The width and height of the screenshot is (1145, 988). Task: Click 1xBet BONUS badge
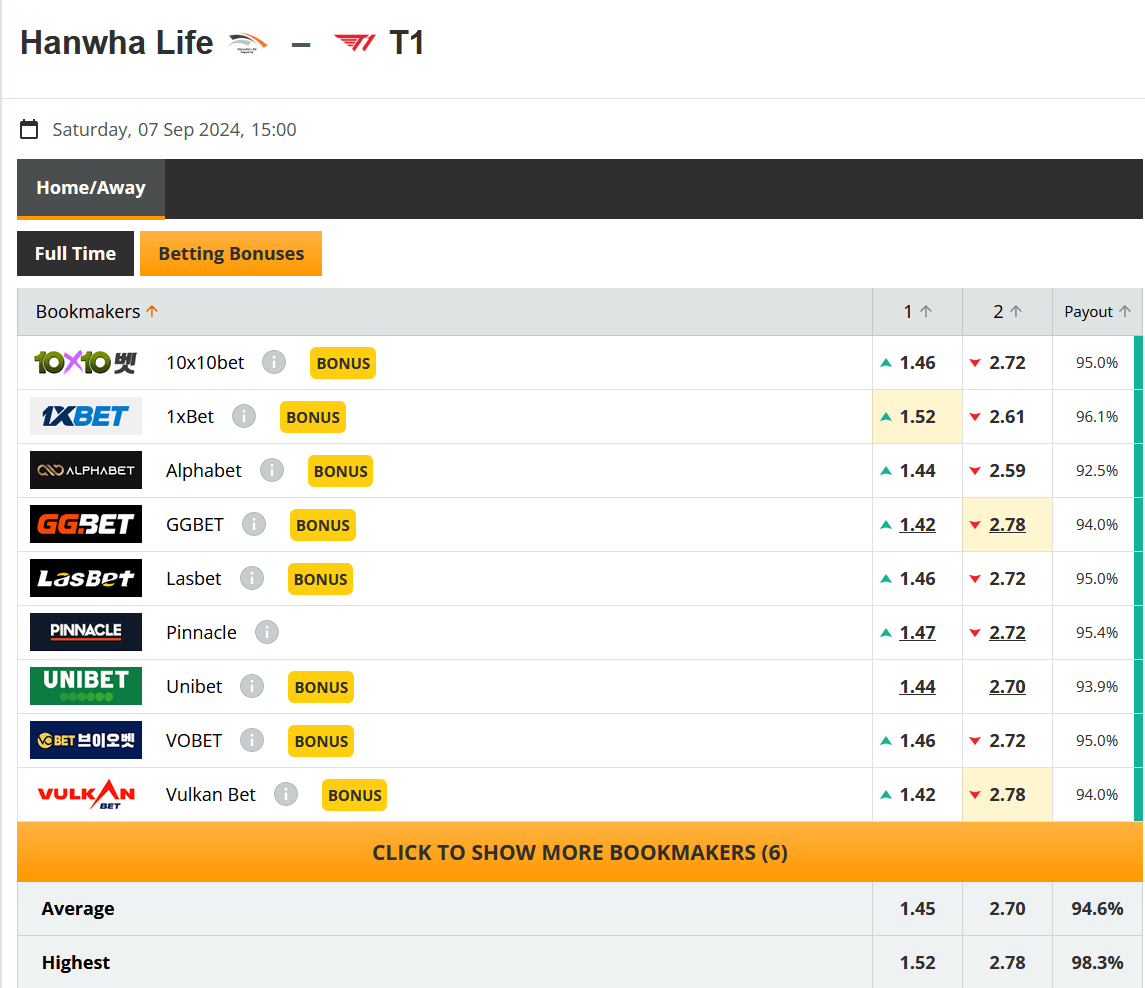point(313,417)
